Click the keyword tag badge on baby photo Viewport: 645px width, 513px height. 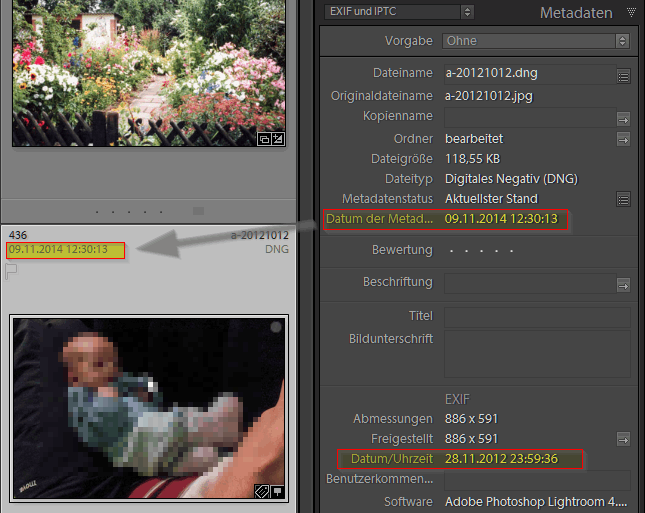[x=262, y=491]
